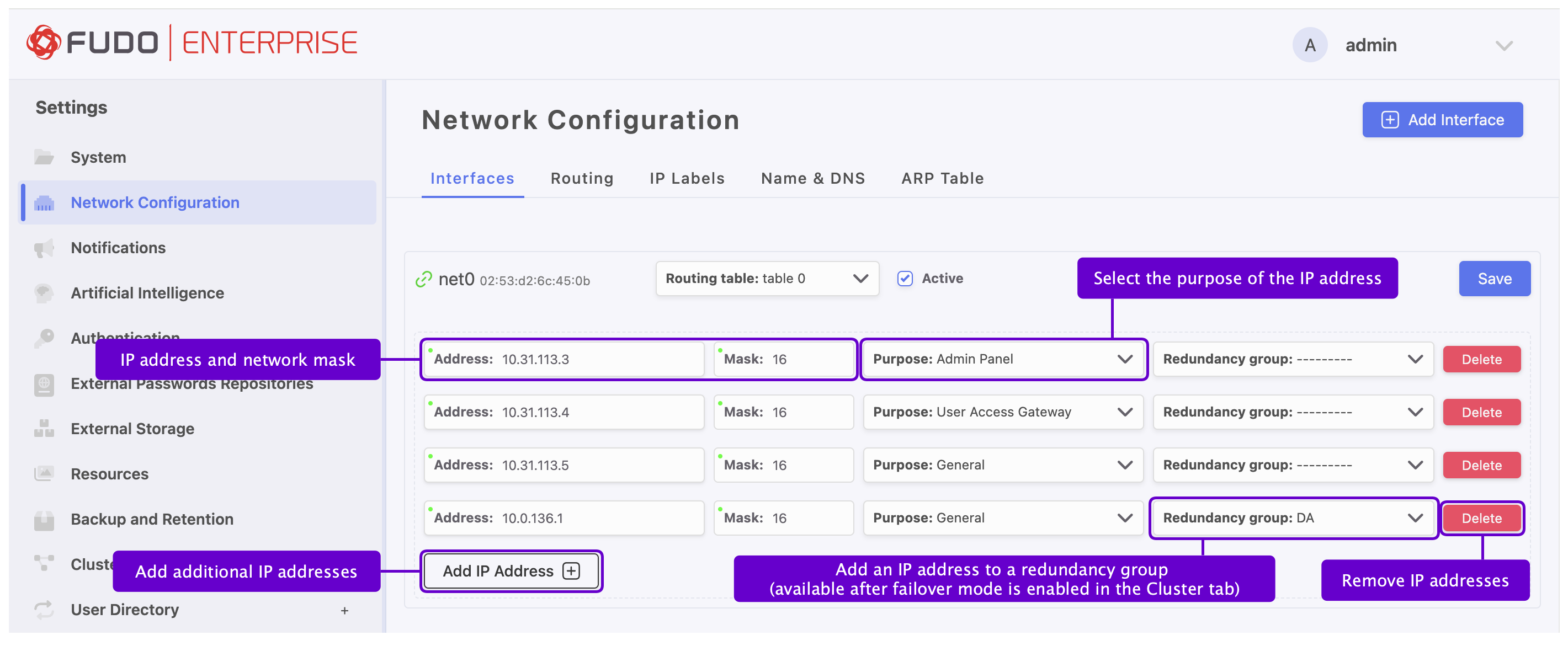This screenshot has width=1568, height=646.
Task: Delete the 10.31.113.5 address row
Action: [1480, 466]
